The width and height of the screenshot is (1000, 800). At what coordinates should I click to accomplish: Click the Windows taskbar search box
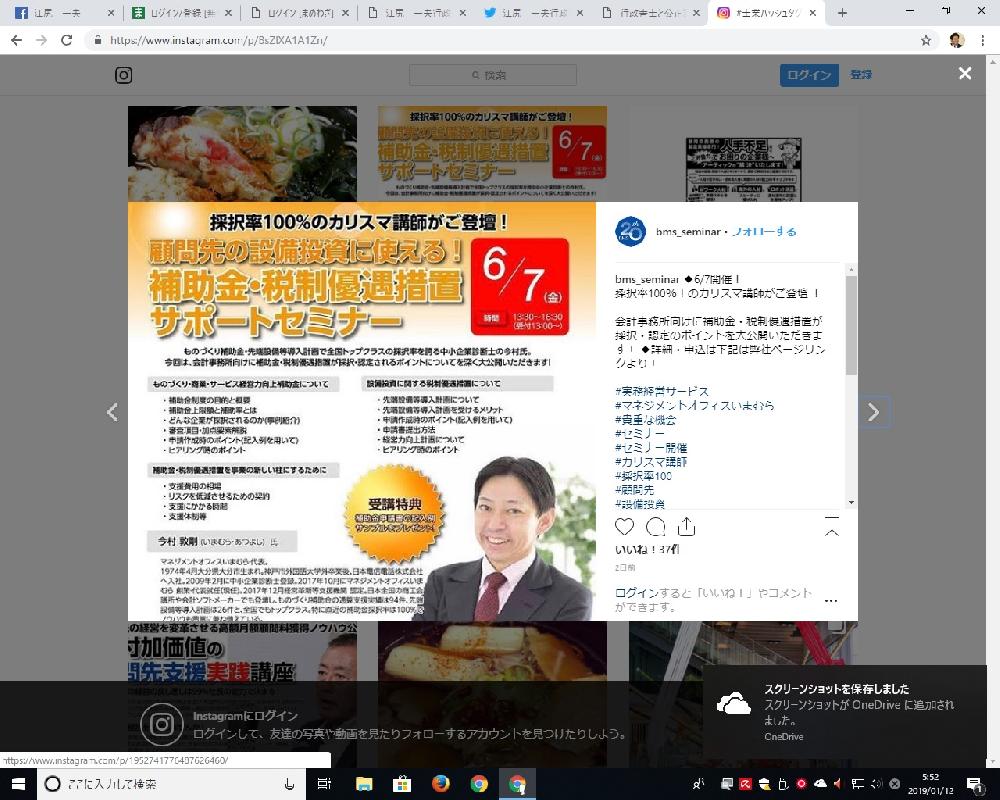pos(171,783)
